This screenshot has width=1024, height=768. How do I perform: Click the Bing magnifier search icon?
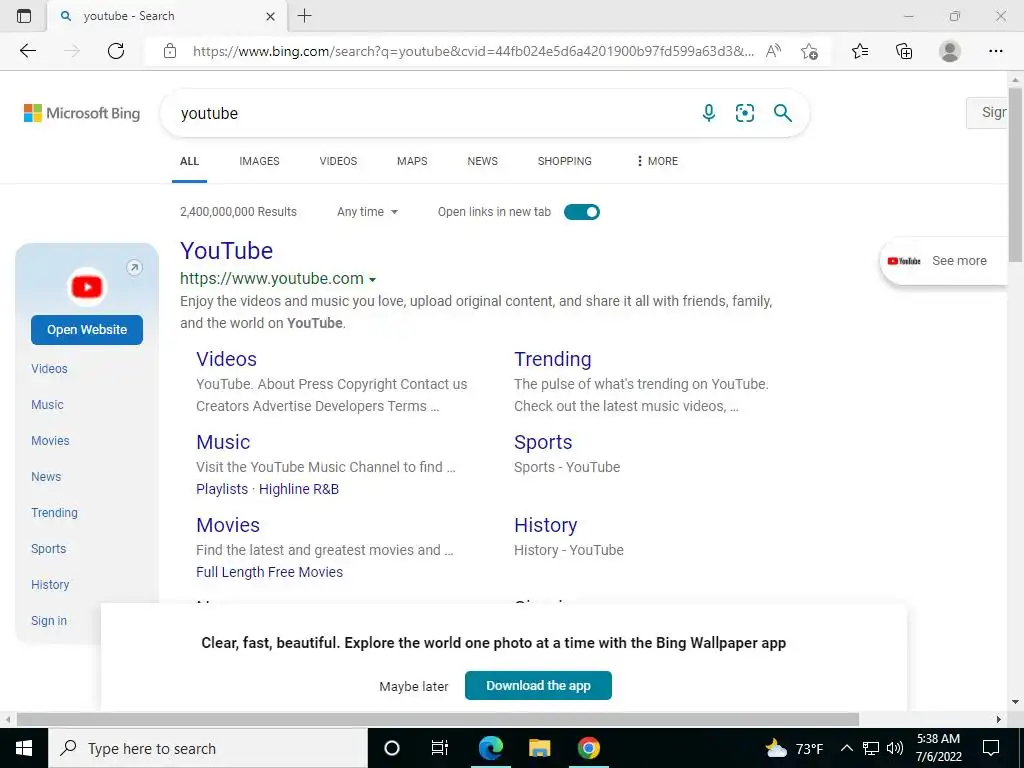pyautogui.click(x=782, y=113)
